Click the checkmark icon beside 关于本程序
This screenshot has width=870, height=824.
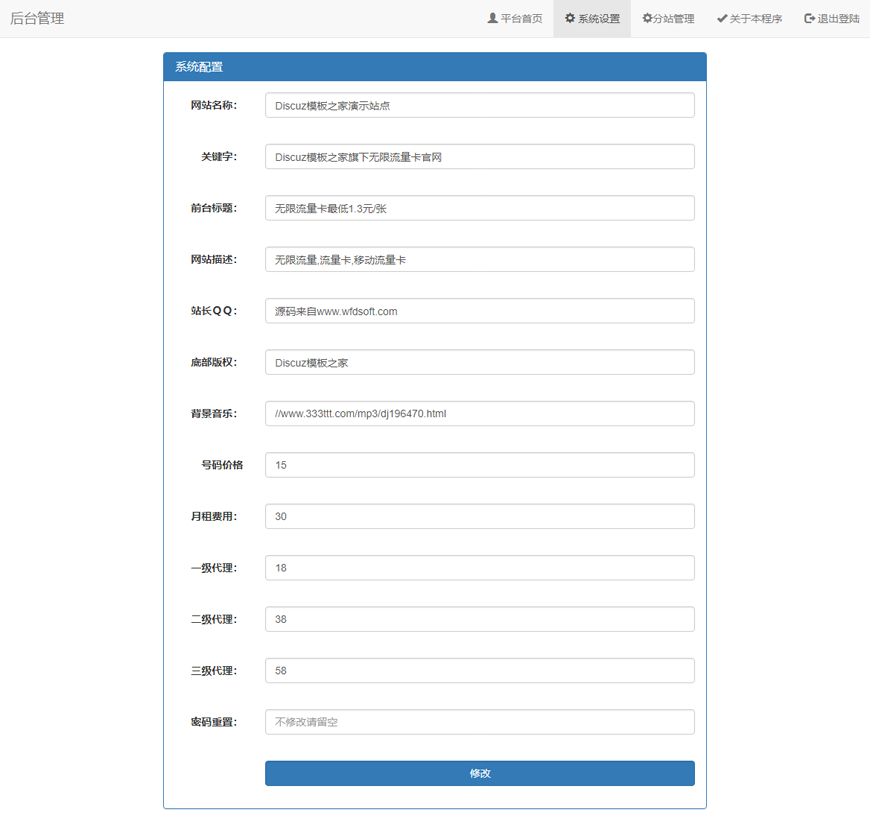click(x=722, y=18)
